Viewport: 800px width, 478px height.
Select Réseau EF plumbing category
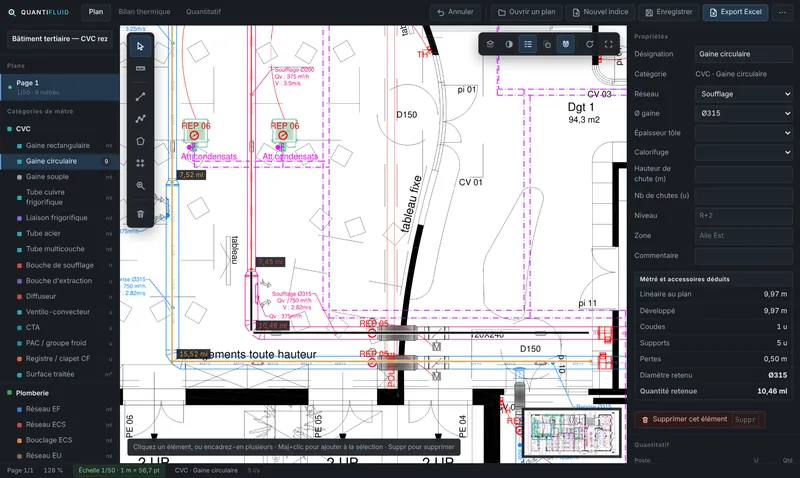pyautogui.click(x=60, y=409)
